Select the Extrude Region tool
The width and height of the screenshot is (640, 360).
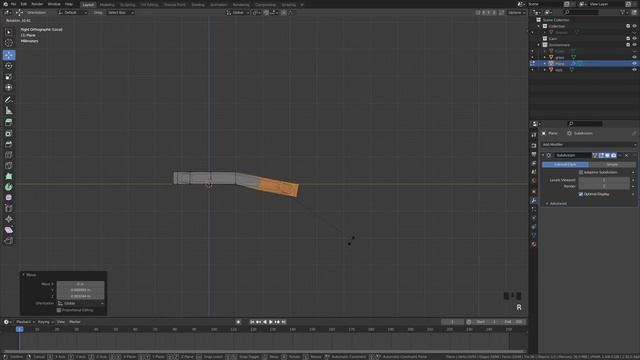(x=9, y=122)
